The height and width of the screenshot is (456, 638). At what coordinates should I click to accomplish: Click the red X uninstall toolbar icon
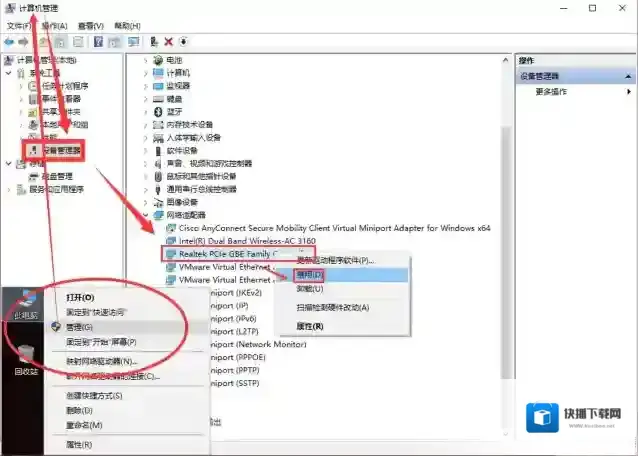click(168, 42)
